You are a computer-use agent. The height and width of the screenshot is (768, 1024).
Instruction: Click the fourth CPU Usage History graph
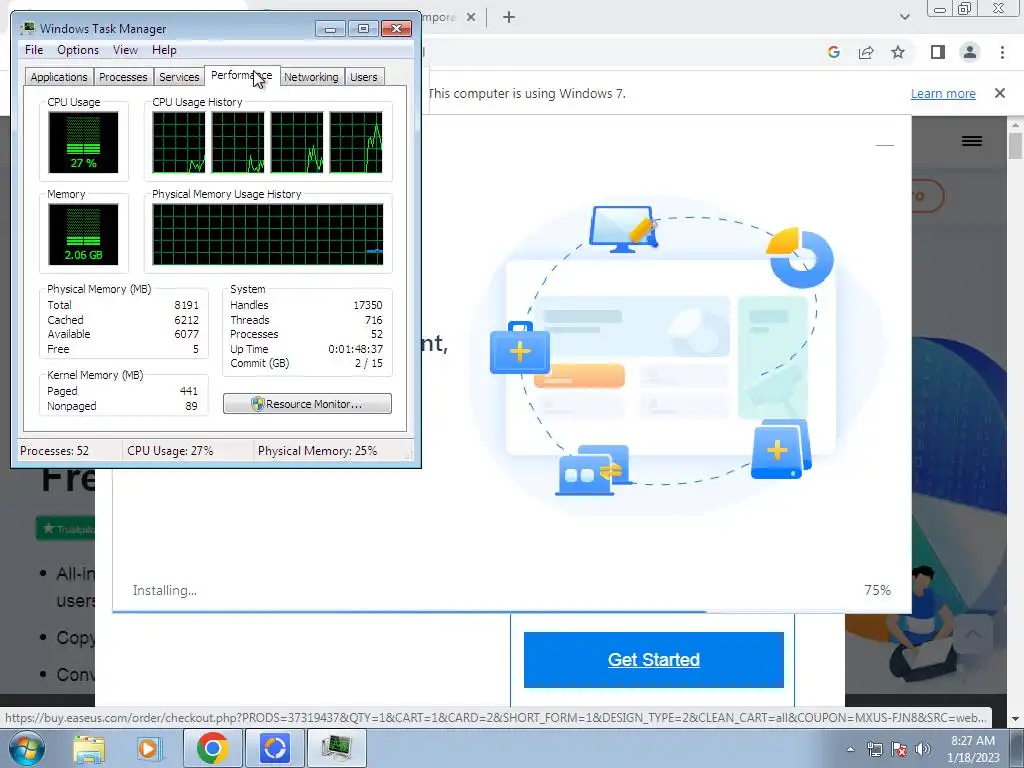[x=356, y=142]
